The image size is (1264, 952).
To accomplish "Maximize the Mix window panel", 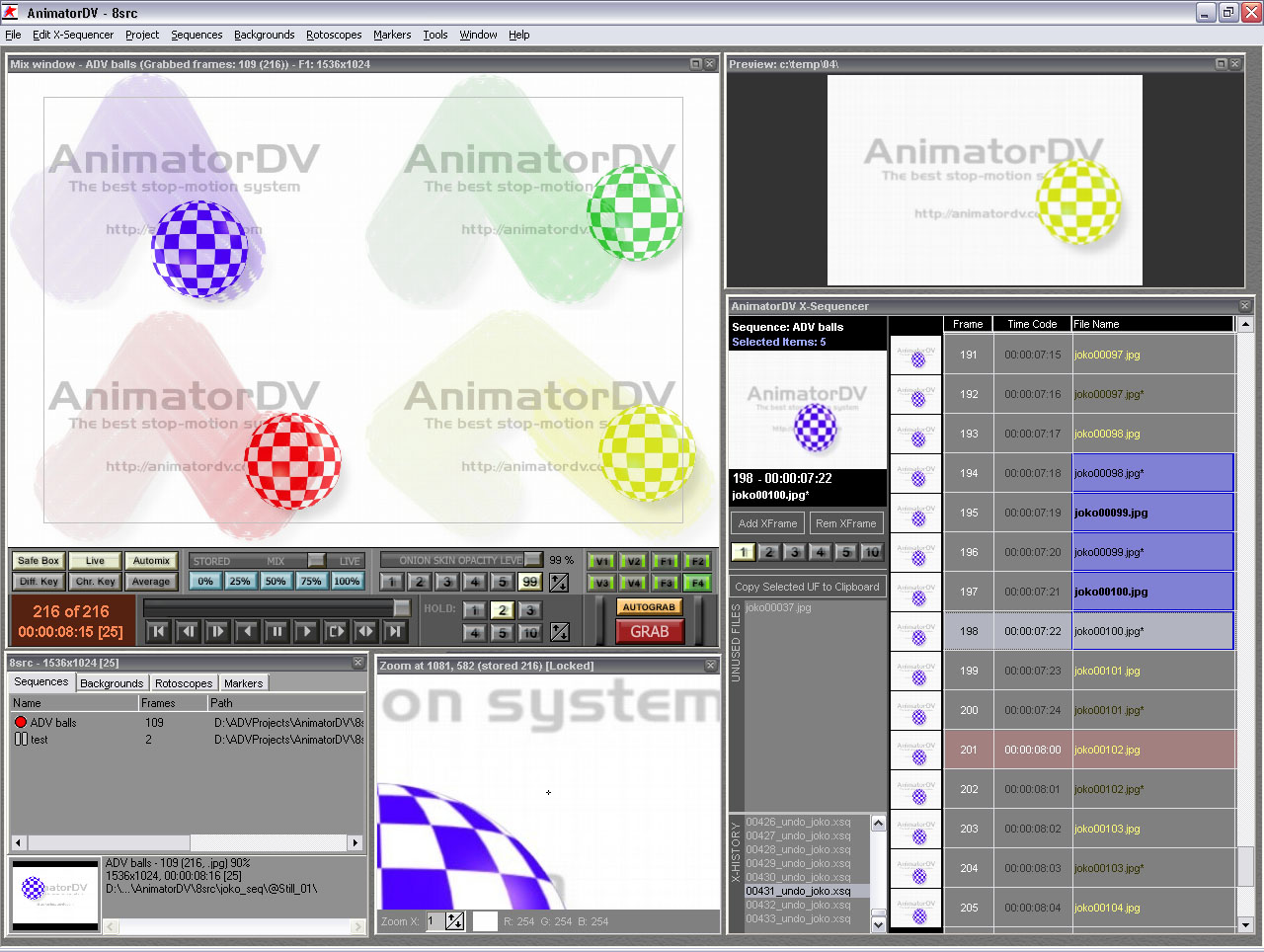I will [695, 64].
